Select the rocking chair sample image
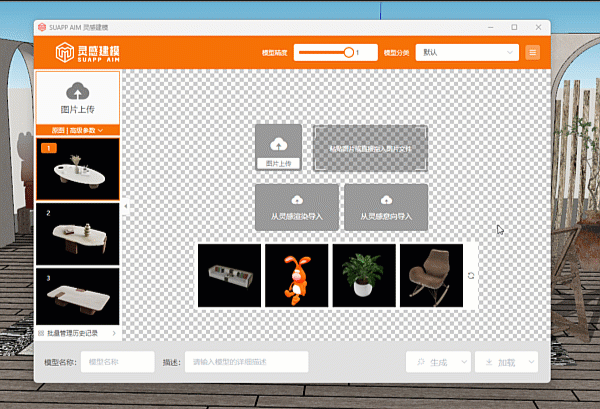Image resolution: width=600 pixels, height=409 pixels. pyautogui.click(x=431, y=275)
